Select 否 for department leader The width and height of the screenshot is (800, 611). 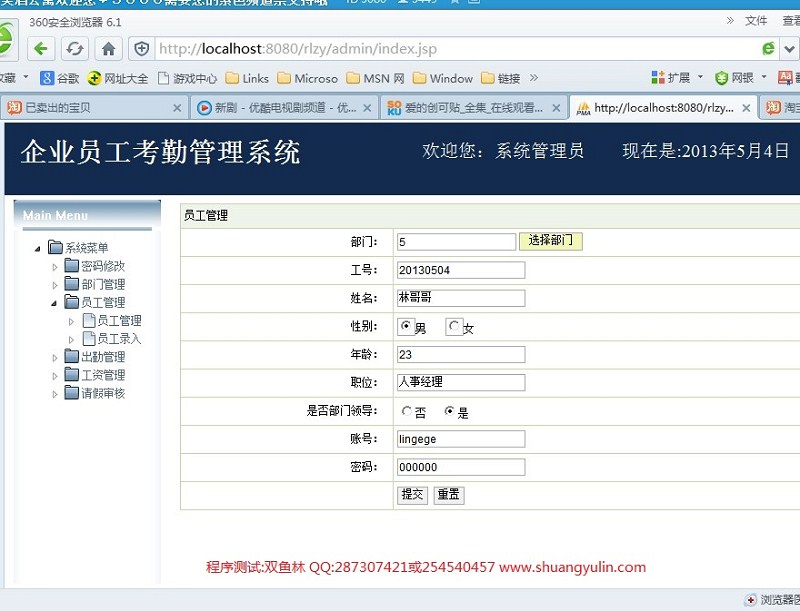coord(406,411)
